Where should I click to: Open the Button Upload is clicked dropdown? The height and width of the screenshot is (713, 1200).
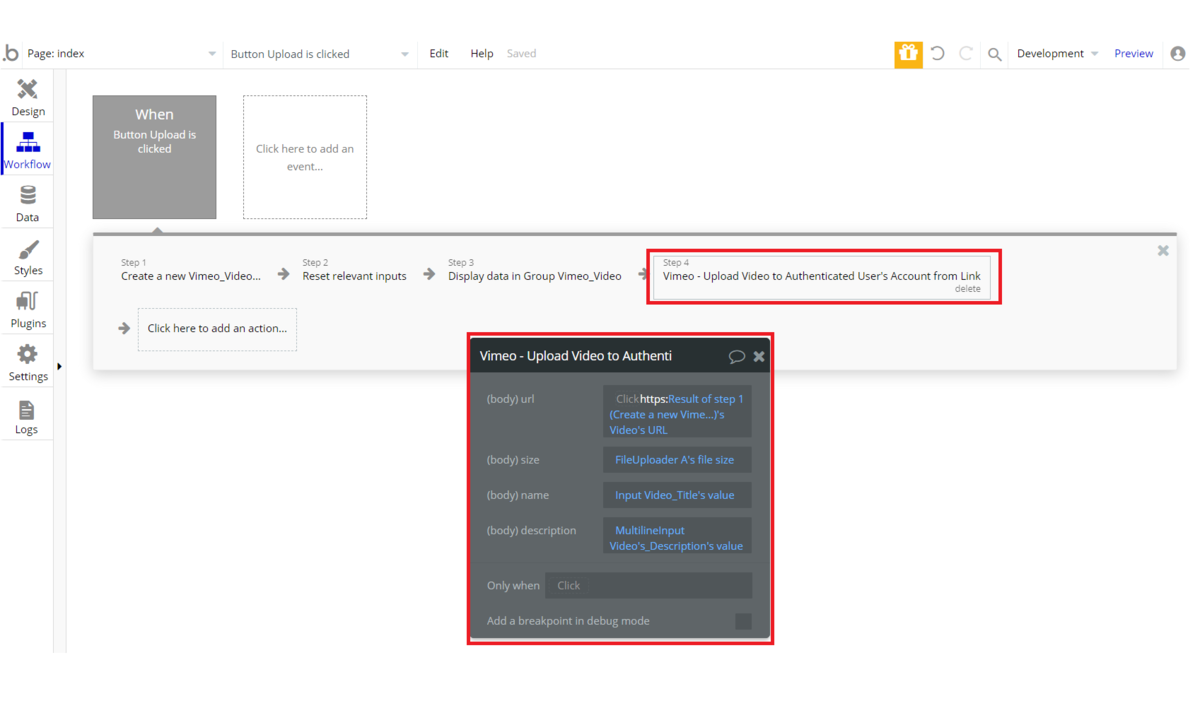(319, 54)
